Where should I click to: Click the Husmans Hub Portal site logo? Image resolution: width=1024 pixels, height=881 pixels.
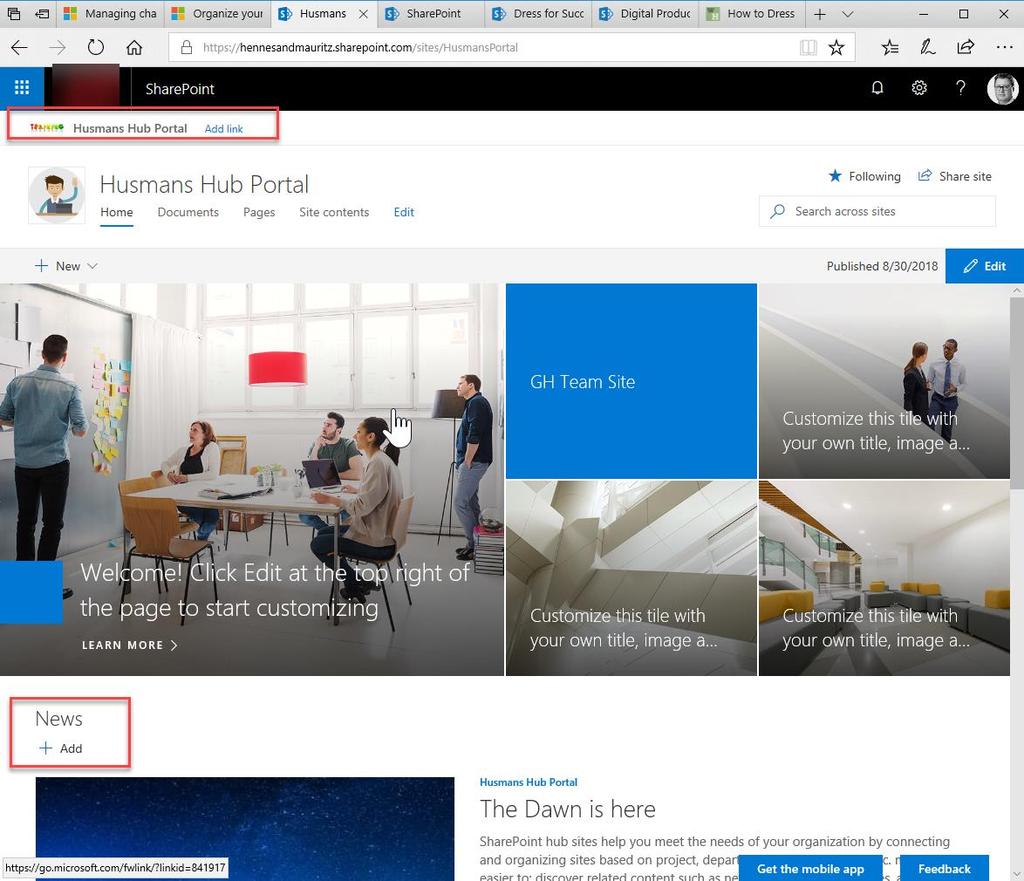(x=57, y=195)
